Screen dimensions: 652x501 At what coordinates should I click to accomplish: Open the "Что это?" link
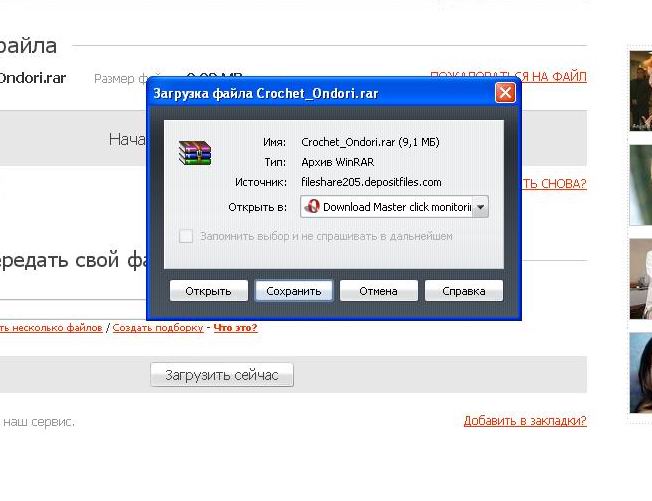click(235, 328)
